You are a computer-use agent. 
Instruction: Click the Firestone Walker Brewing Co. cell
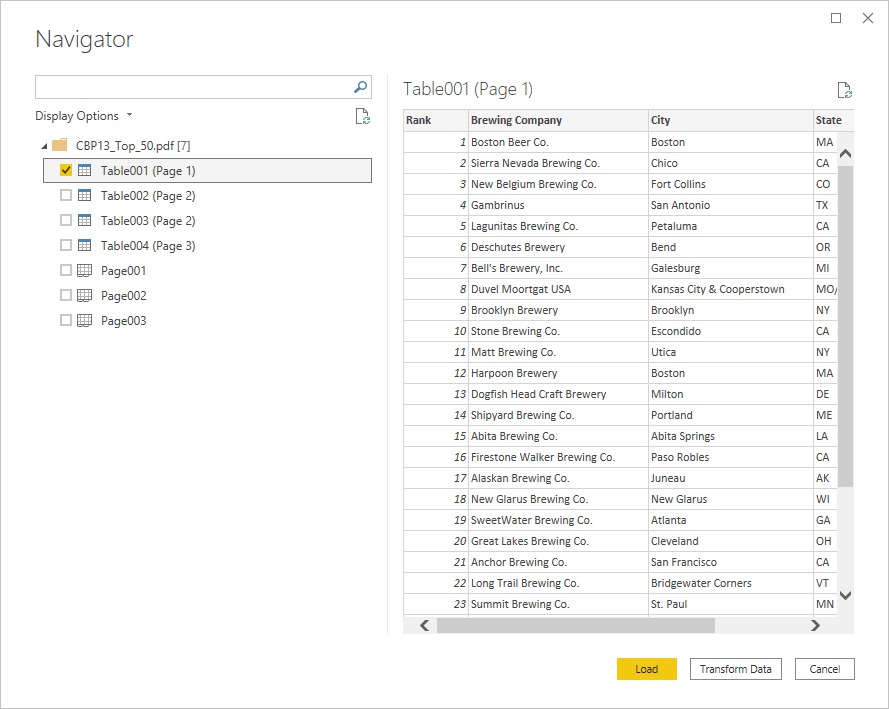[558, 456]
